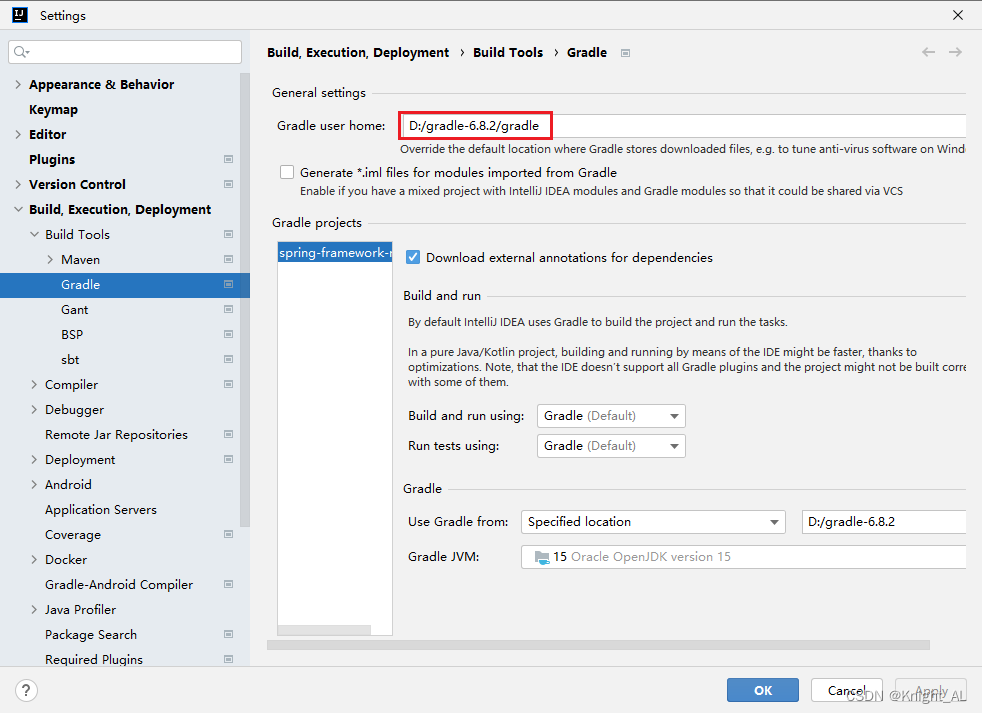Click project-level icon next to Gradle-Android Compiler

[x=229, y=585]
